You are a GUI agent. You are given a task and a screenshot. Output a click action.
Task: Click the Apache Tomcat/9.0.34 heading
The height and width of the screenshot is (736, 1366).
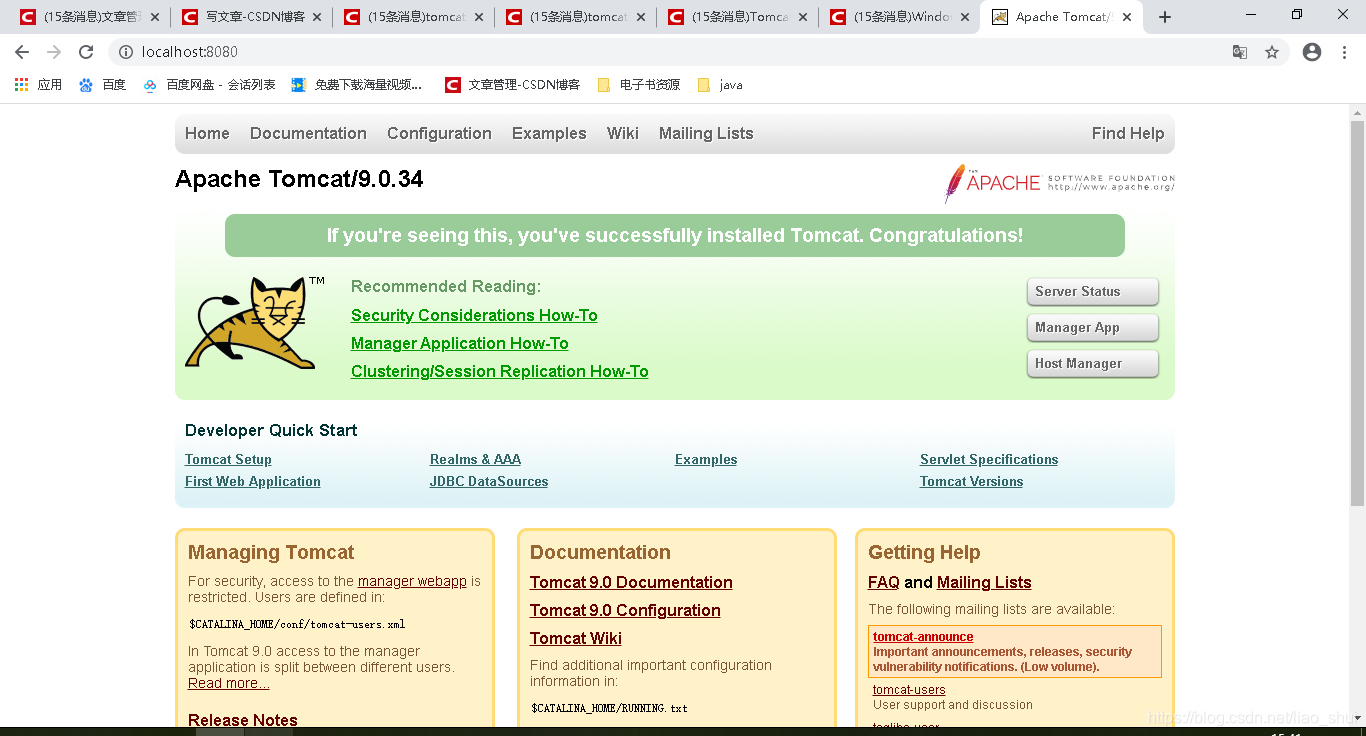[299, 179]
